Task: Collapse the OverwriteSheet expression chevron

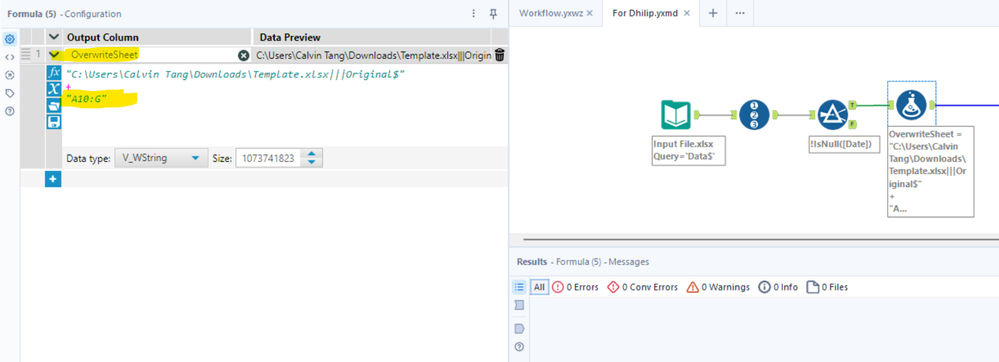Action: pos(54,55)
